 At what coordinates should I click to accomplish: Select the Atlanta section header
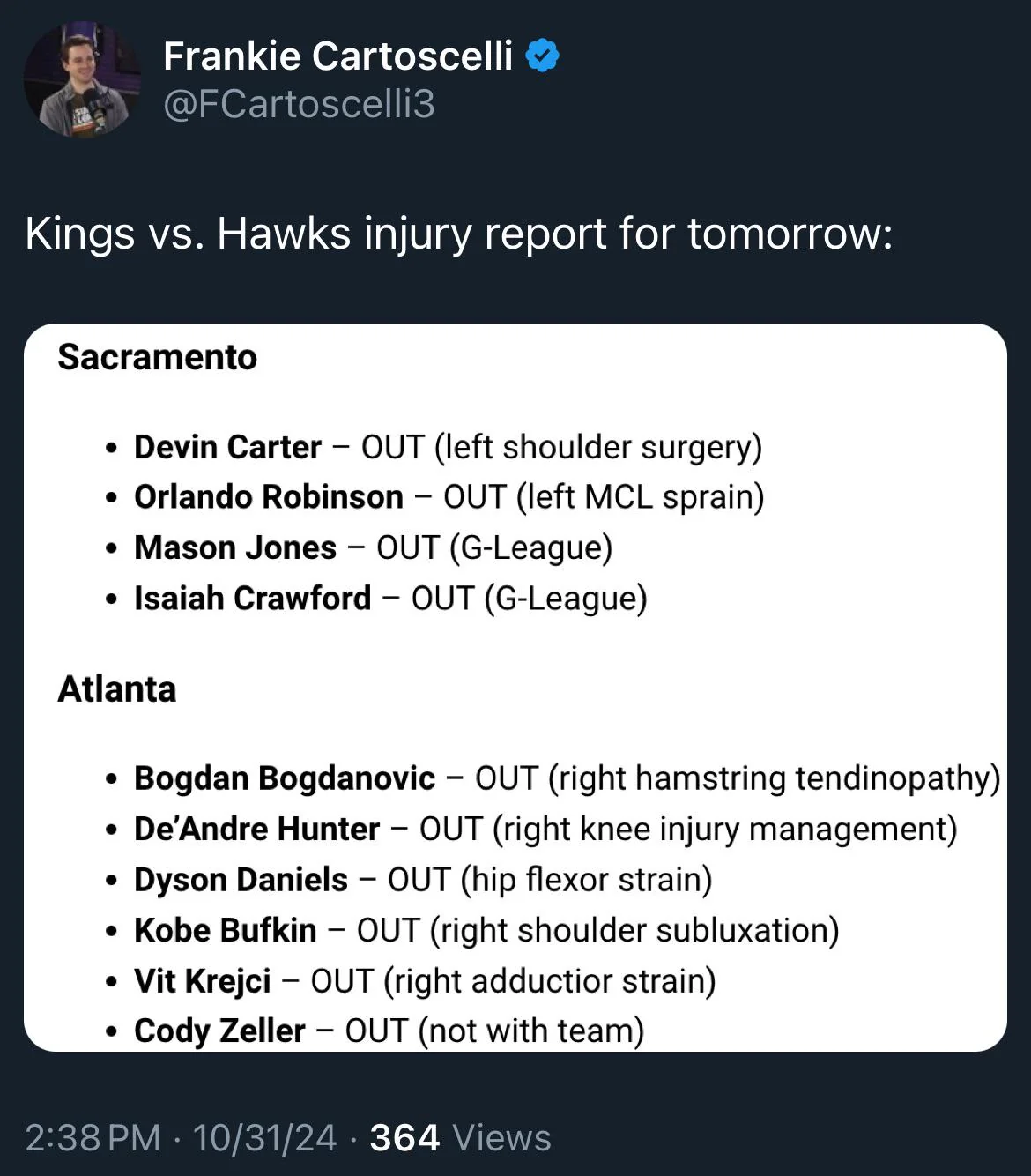point(118,690)
